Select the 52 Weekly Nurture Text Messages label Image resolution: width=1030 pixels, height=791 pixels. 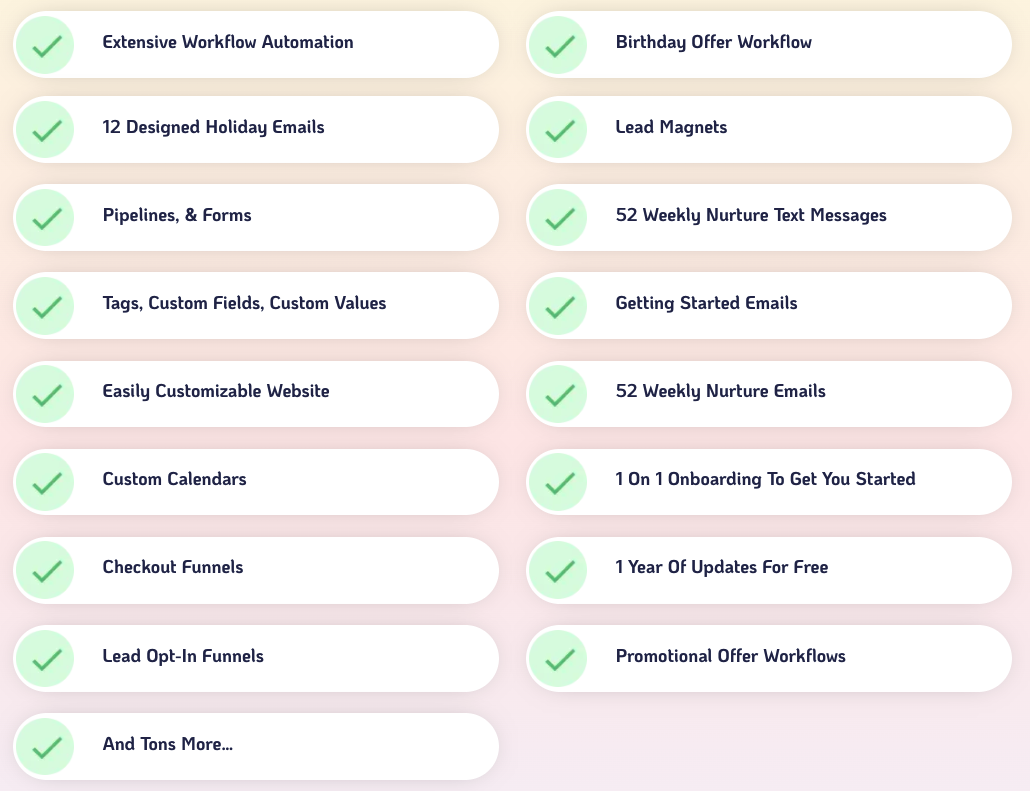pyautogui.click(x=751, y=215)
